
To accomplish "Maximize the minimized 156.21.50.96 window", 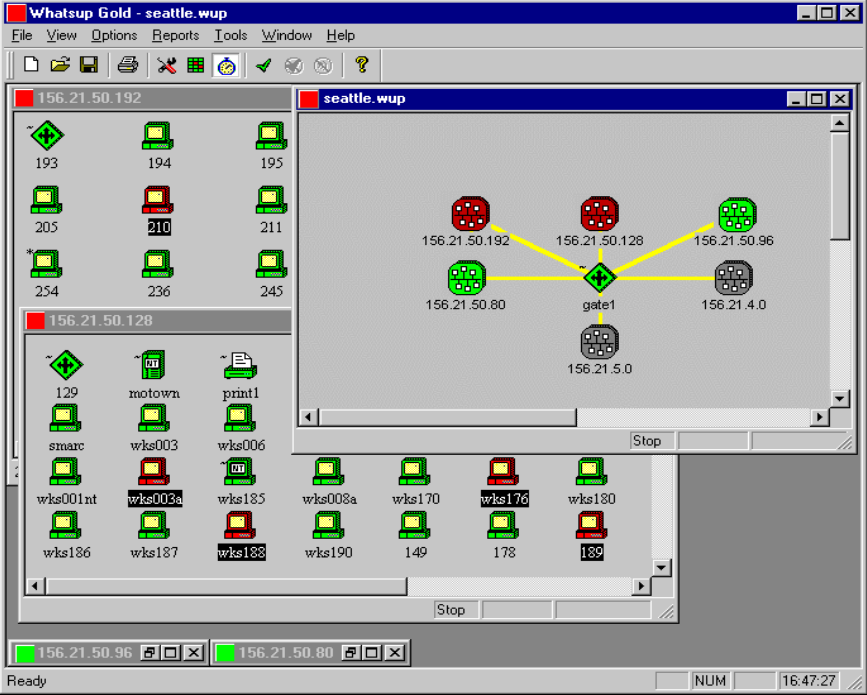I will click(171, 653).
